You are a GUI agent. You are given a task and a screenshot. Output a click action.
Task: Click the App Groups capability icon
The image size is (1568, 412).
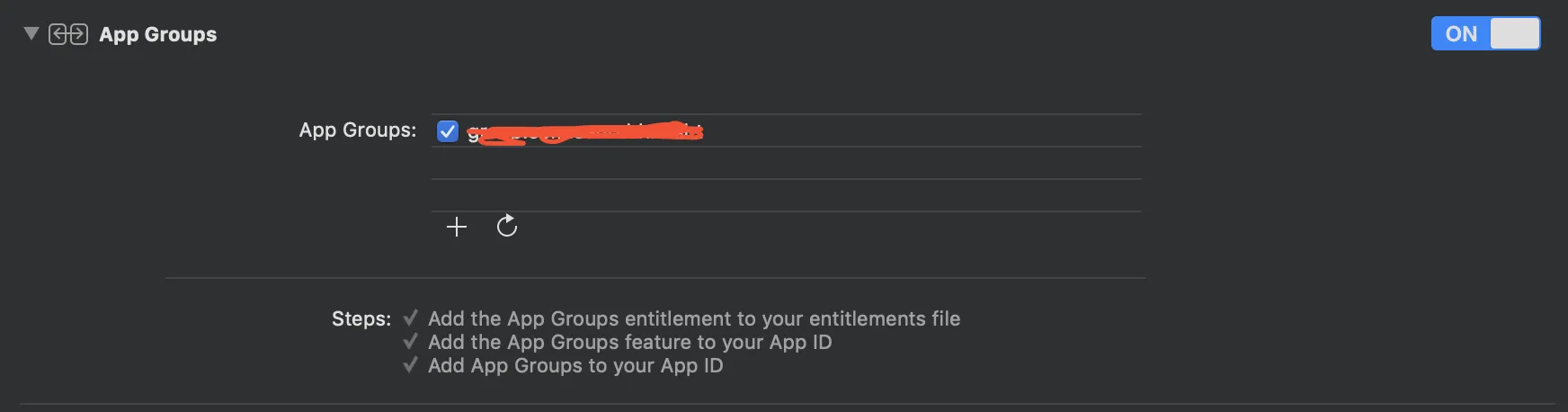coord(68,34)
